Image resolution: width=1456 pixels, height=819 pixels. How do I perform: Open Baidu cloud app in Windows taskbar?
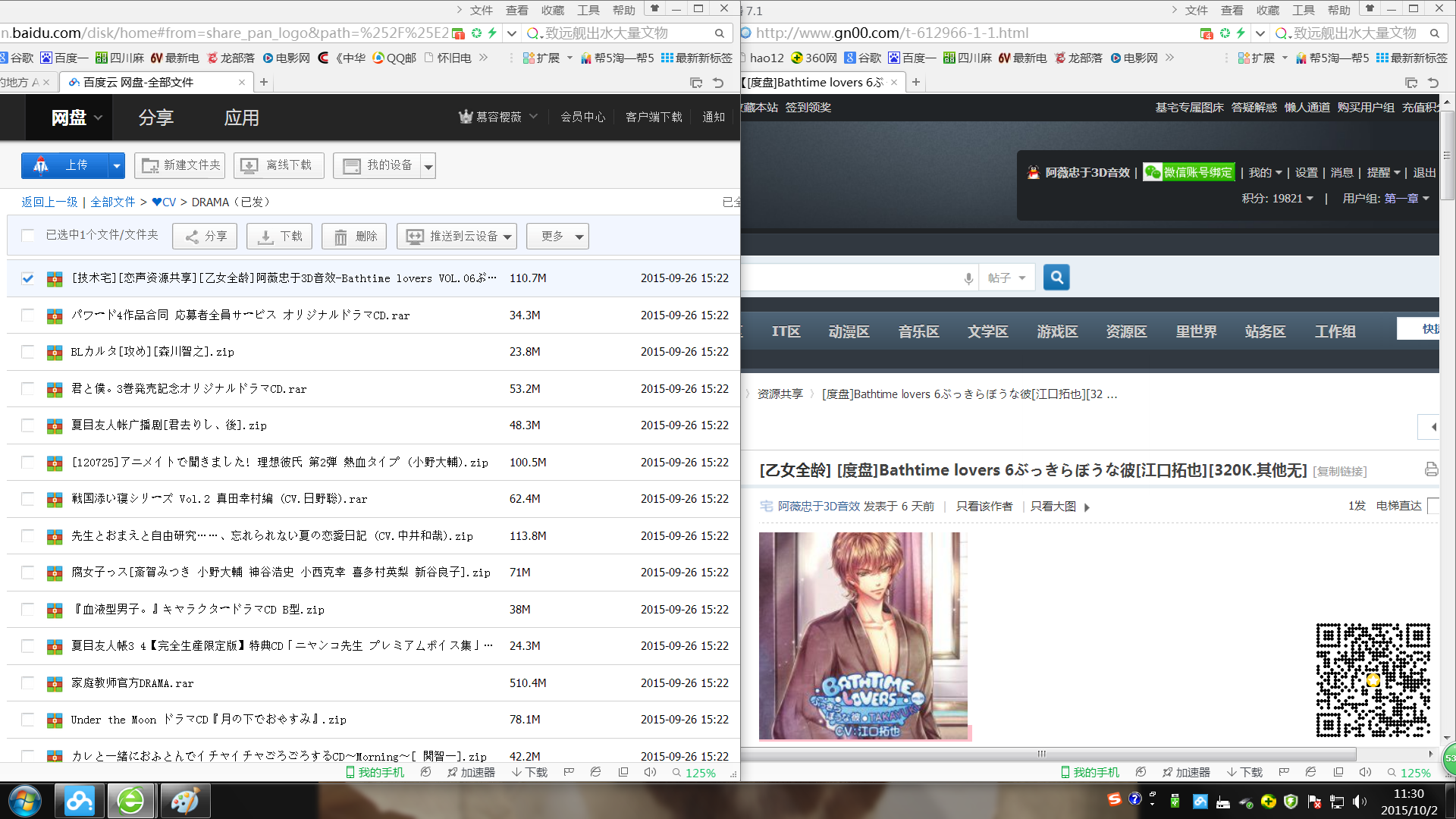(79, 800)
